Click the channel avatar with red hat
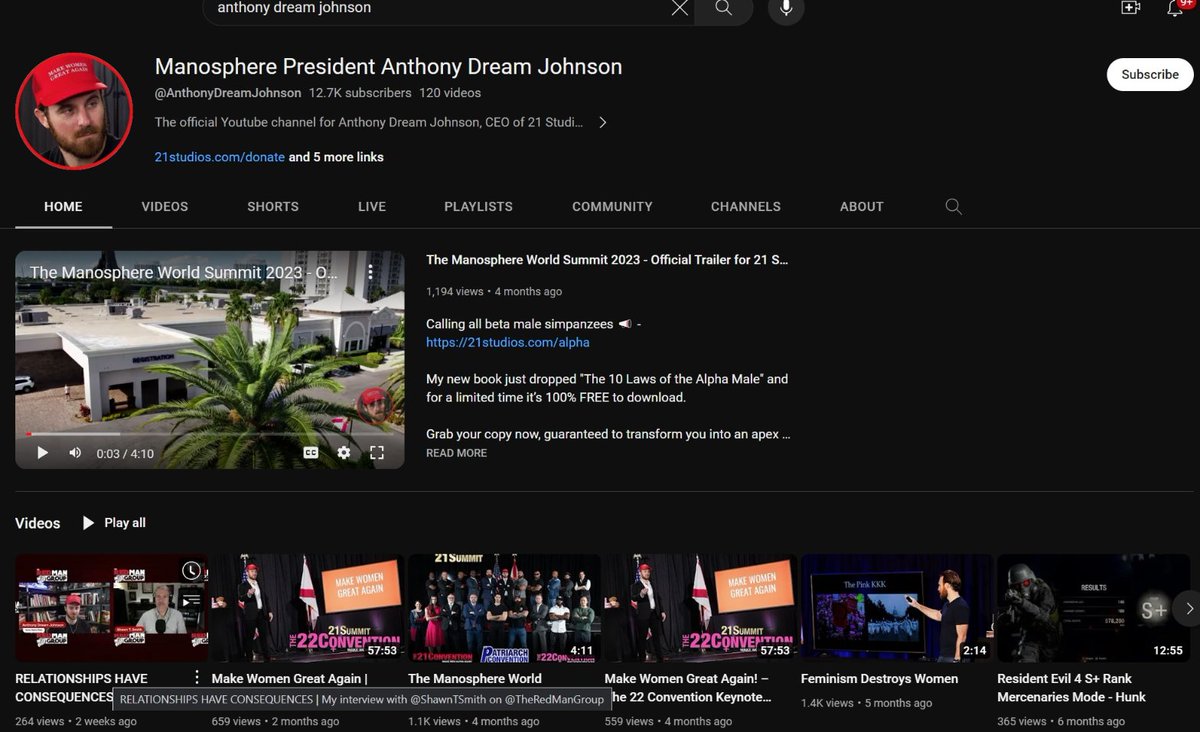This screenshot has width=1200, height=732. coord(73,111)
